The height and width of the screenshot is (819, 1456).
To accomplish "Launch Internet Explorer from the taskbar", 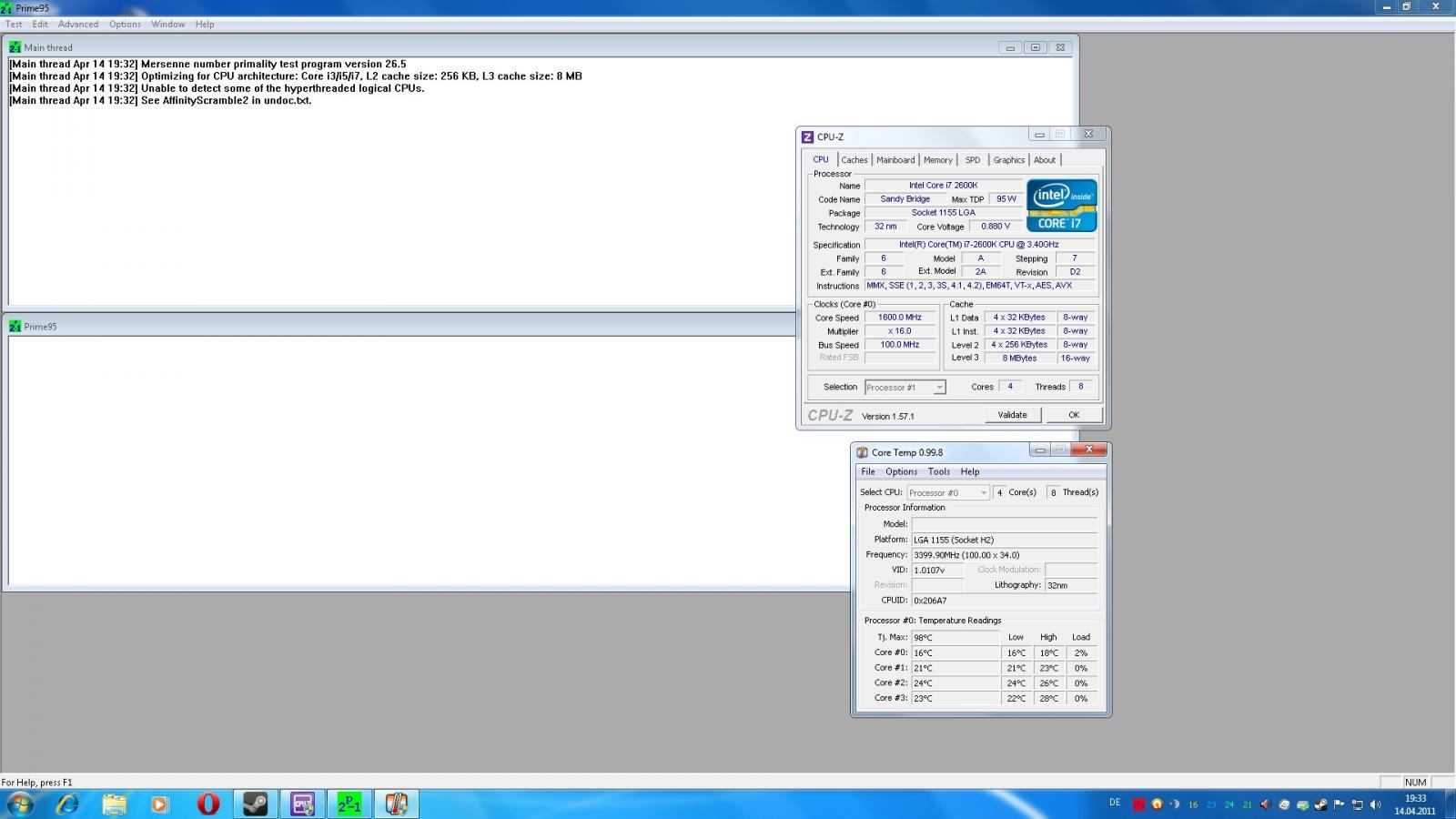I will pos(67,804).
